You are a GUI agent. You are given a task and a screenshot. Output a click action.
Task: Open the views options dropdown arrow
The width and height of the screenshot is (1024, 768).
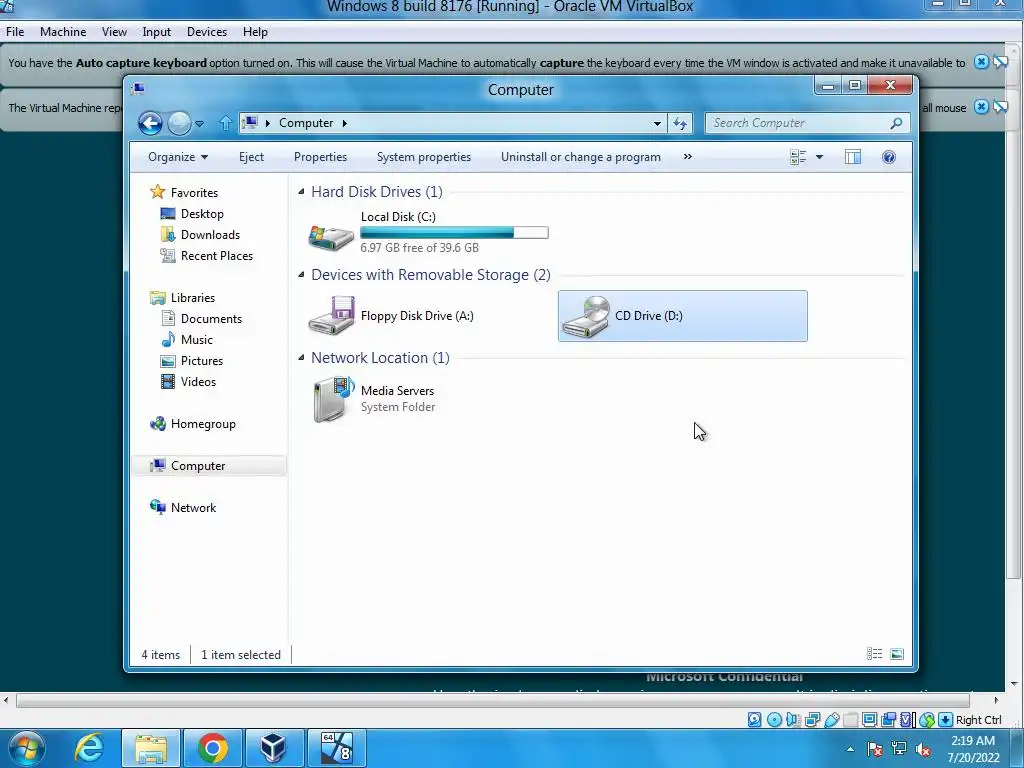(x=819, y=157)
